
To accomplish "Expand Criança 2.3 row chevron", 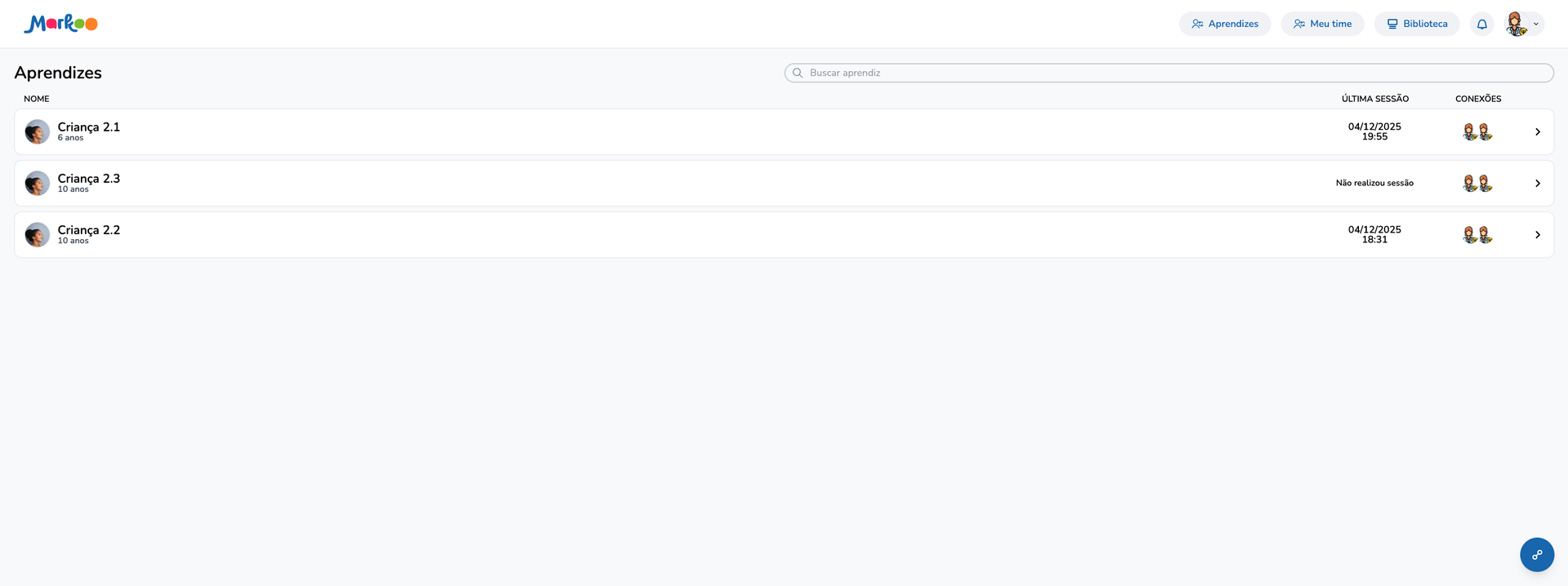I will (1537, 184).
